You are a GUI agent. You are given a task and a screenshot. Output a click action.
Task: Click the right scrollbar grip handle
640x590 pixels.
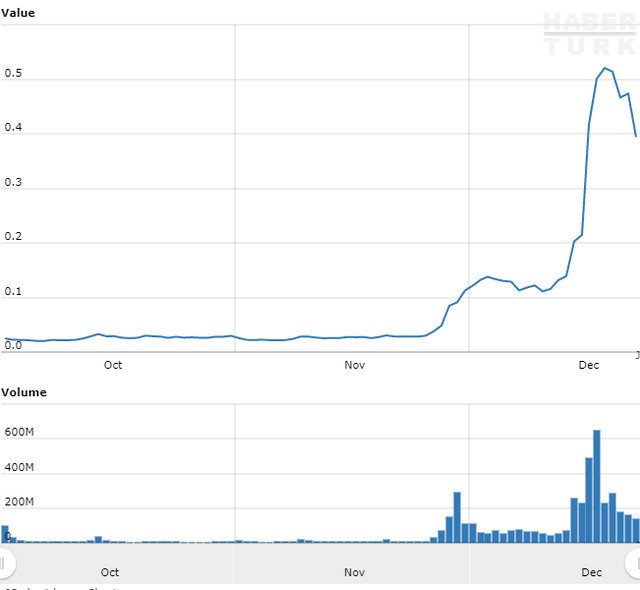tap(634, 563)
